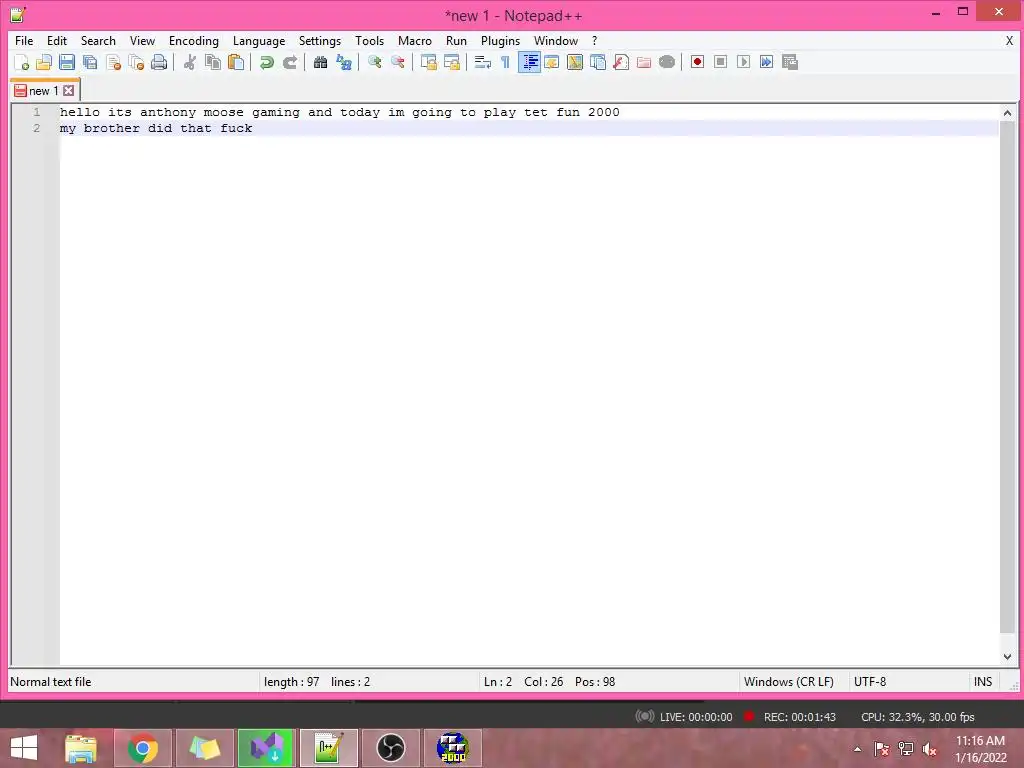
Task: Click scrollbar down arrow in editor
Action: [x=1007, y=657]
